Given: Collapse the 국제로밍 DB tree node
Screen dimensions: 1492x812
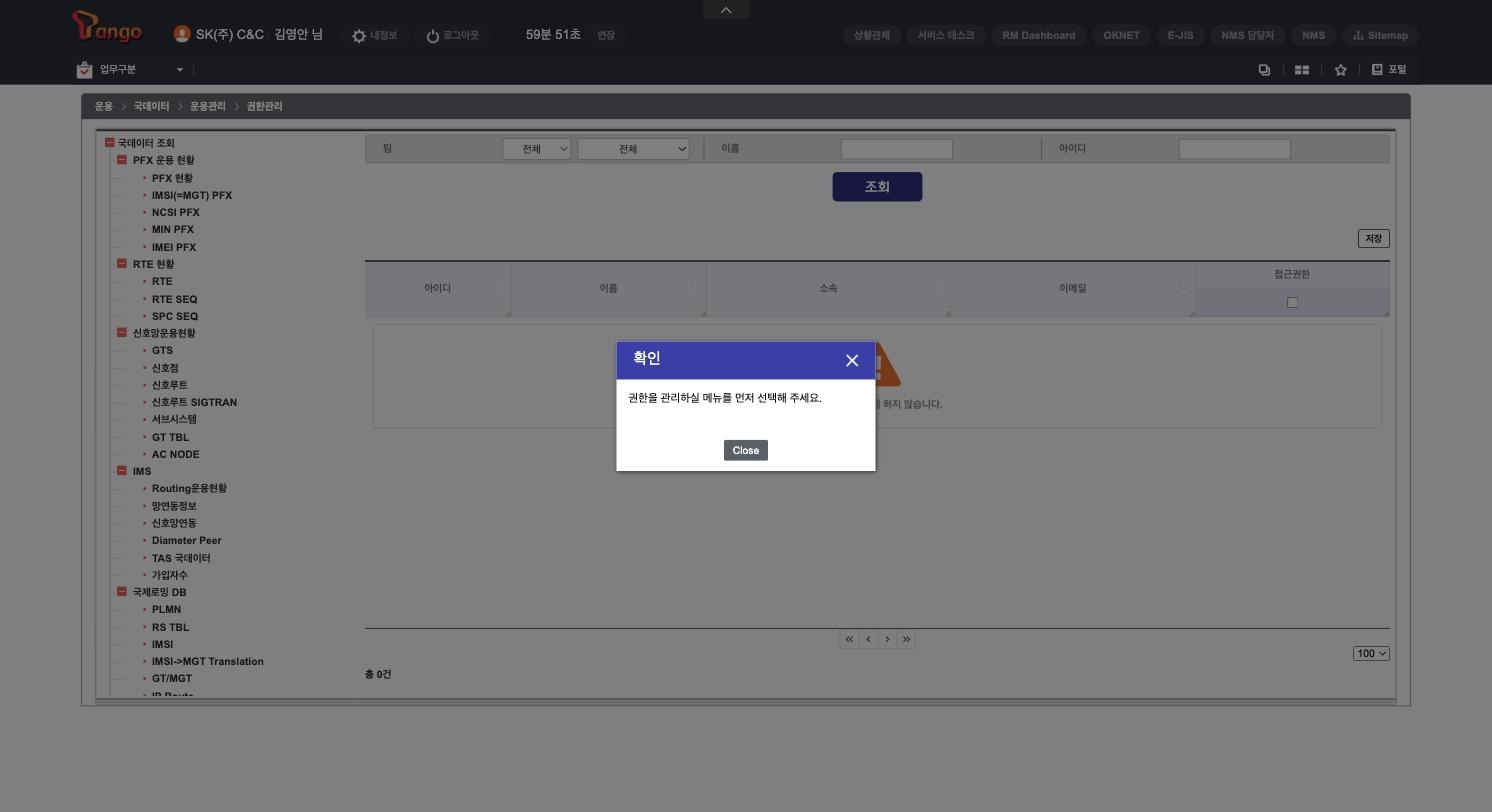Looking at the screenshot, I should (122, 592).
